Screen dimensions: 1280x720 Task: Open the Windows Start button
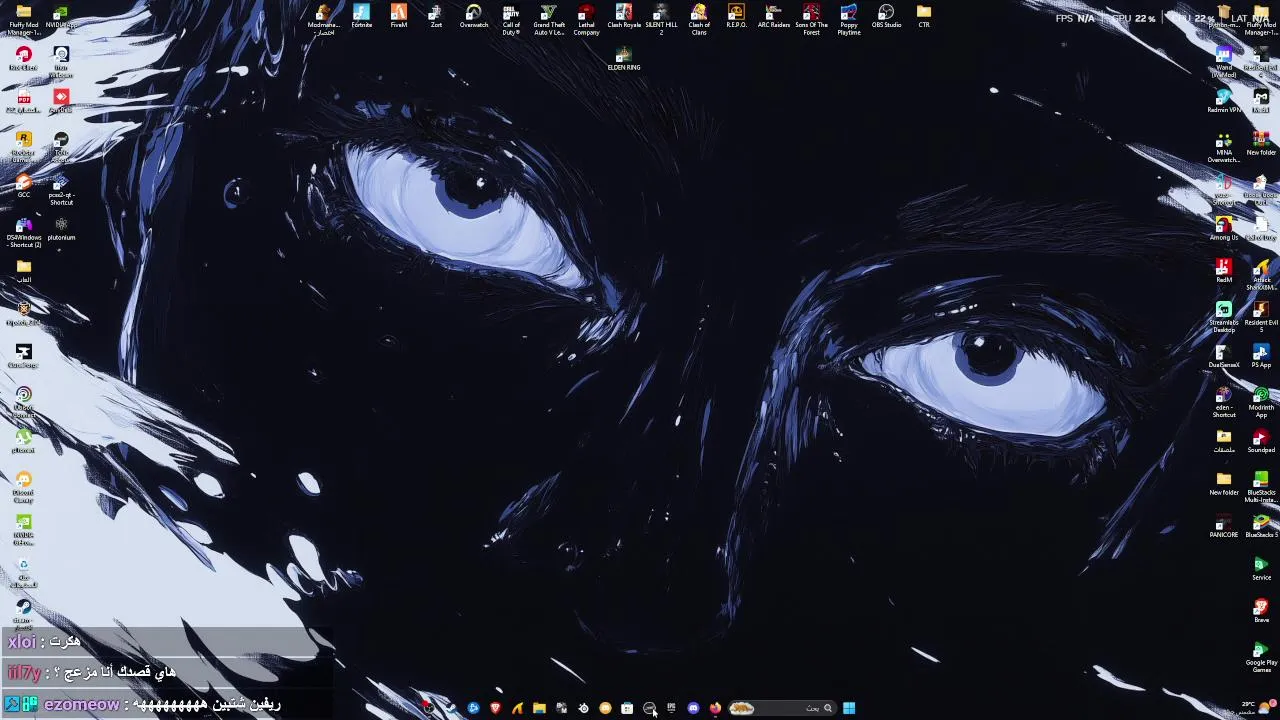[849, 708]
